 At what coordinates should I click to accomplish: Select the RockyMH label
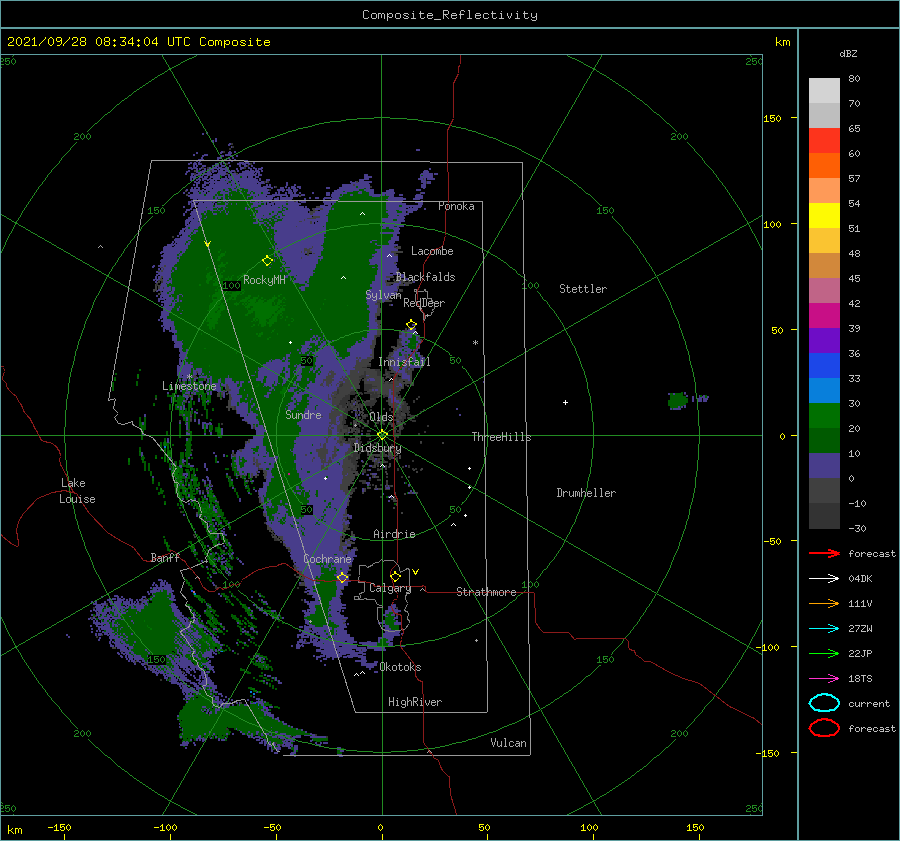[x=265, y=280]
